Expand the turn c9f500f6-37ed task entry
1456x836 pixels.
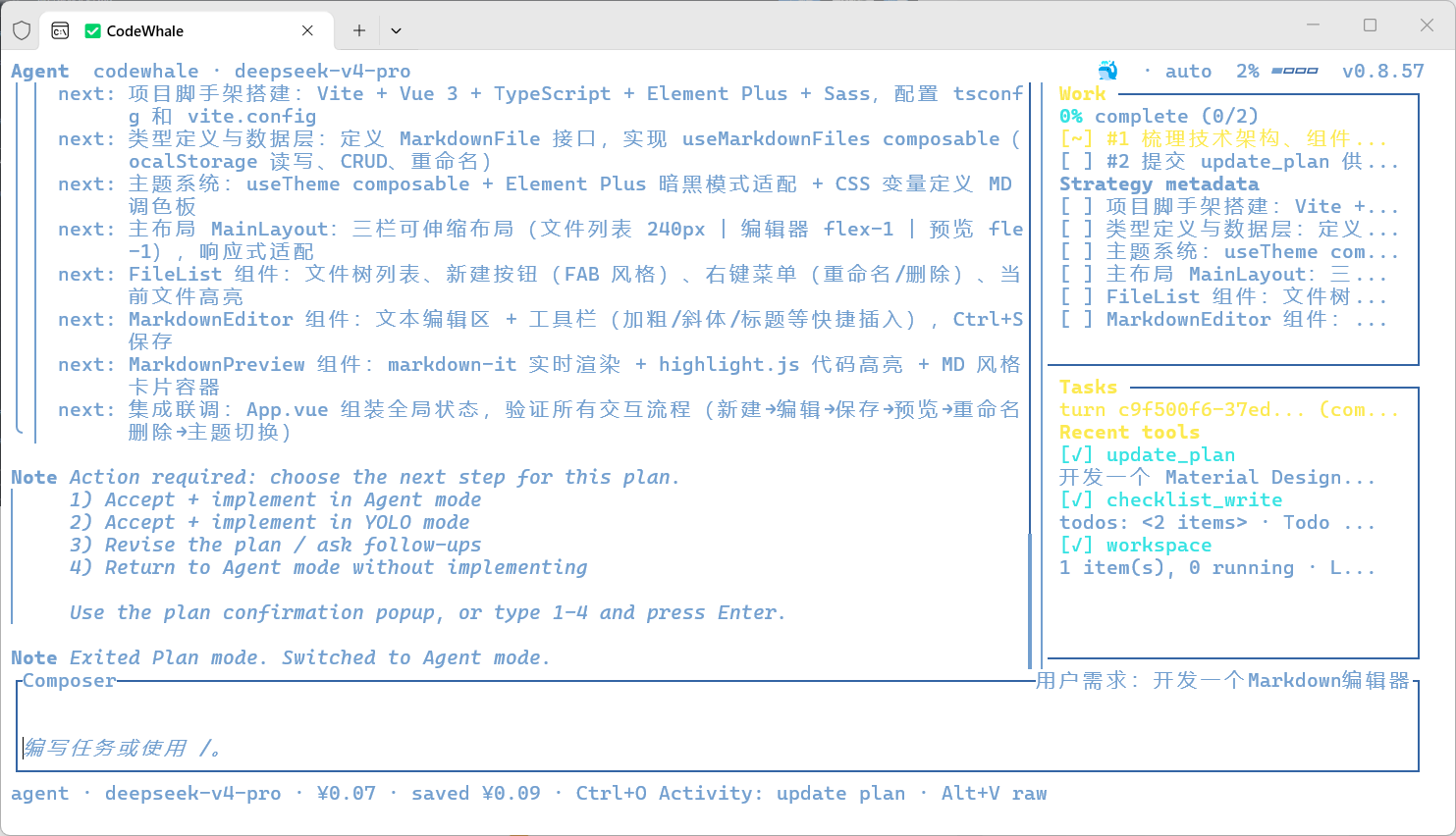click(x=1229, y=409)
